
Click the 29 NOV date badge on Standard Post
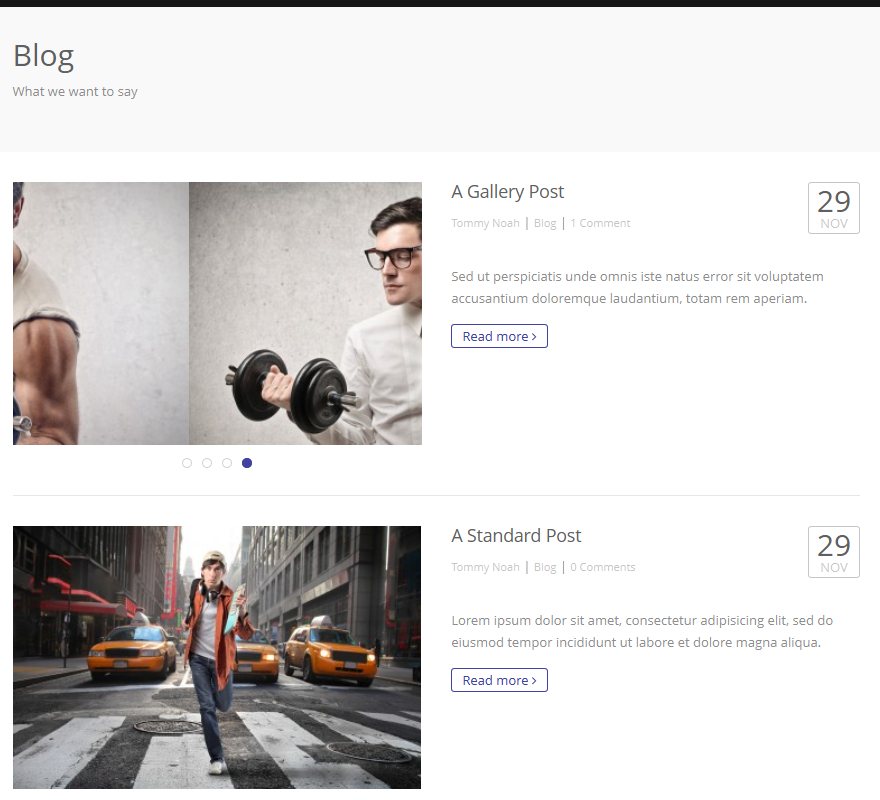pos(833,552)
